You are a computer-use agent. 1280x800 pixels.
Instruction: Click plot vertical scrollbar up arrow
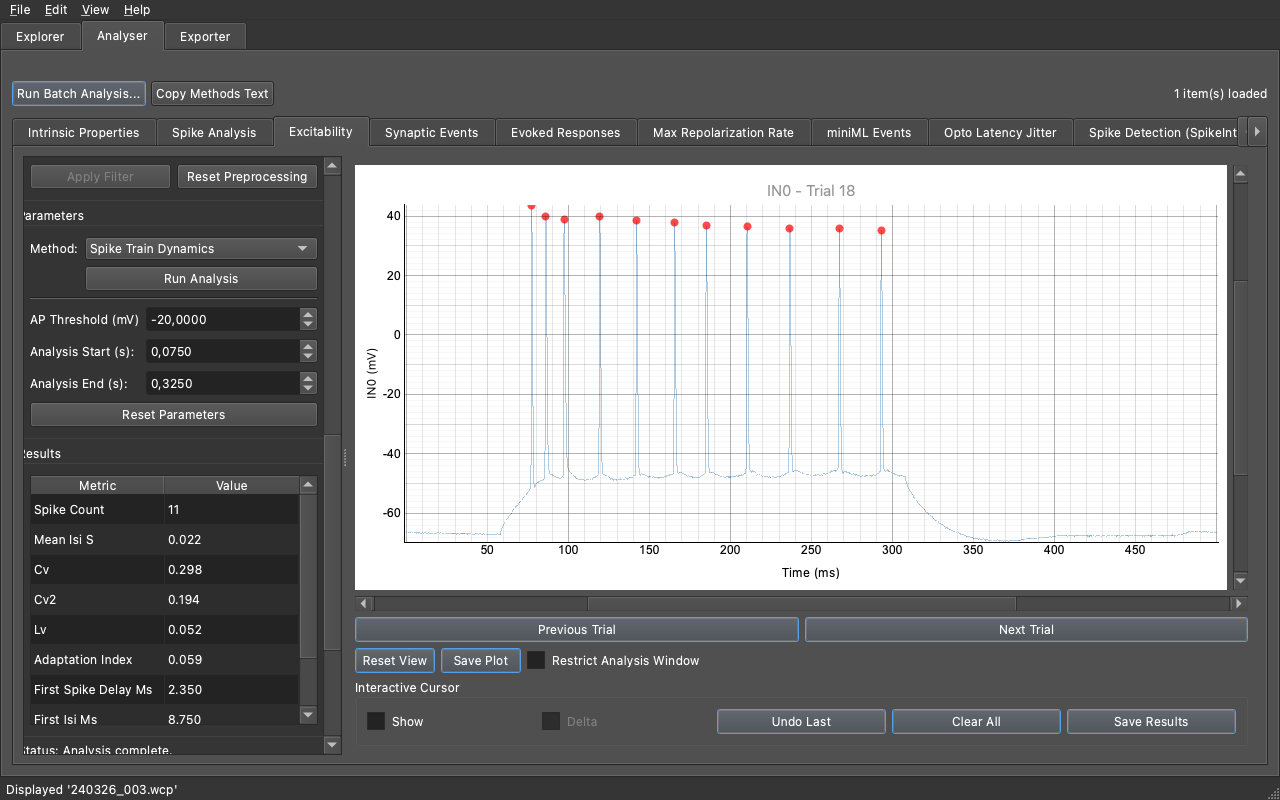point(1241,174)
